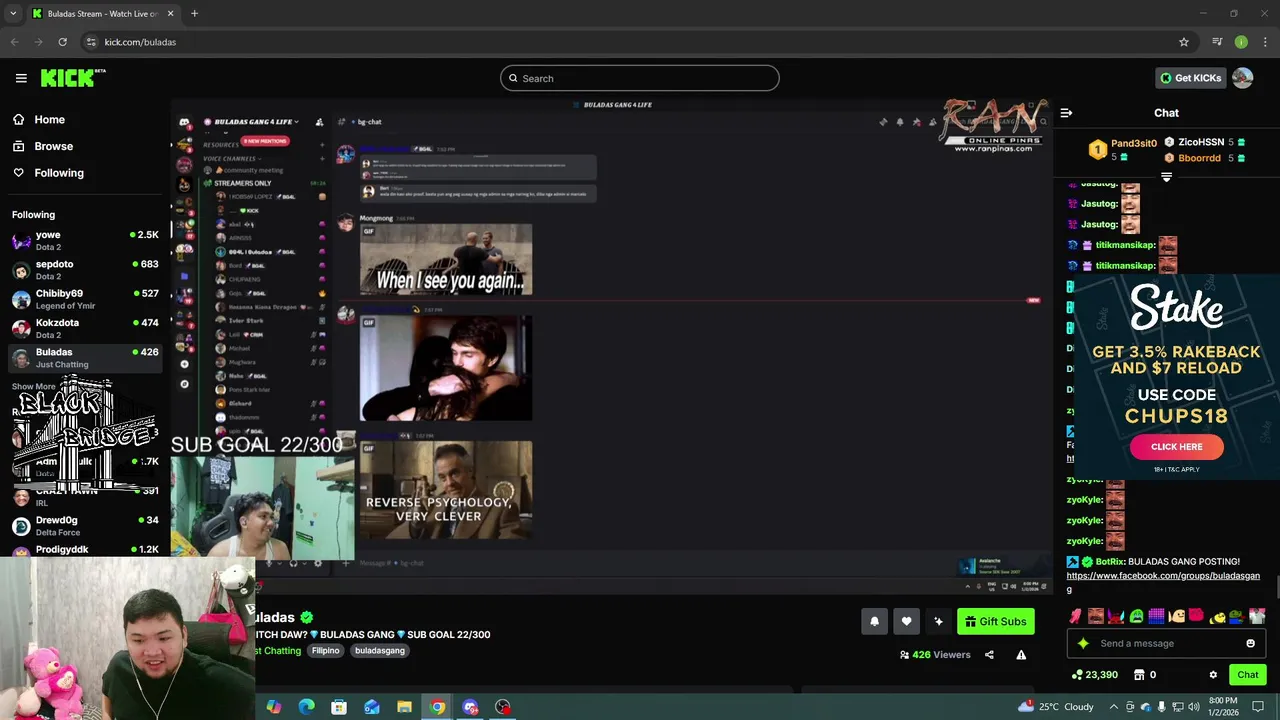
Task: Open Following in the sidebar
Action: point(59,173)
